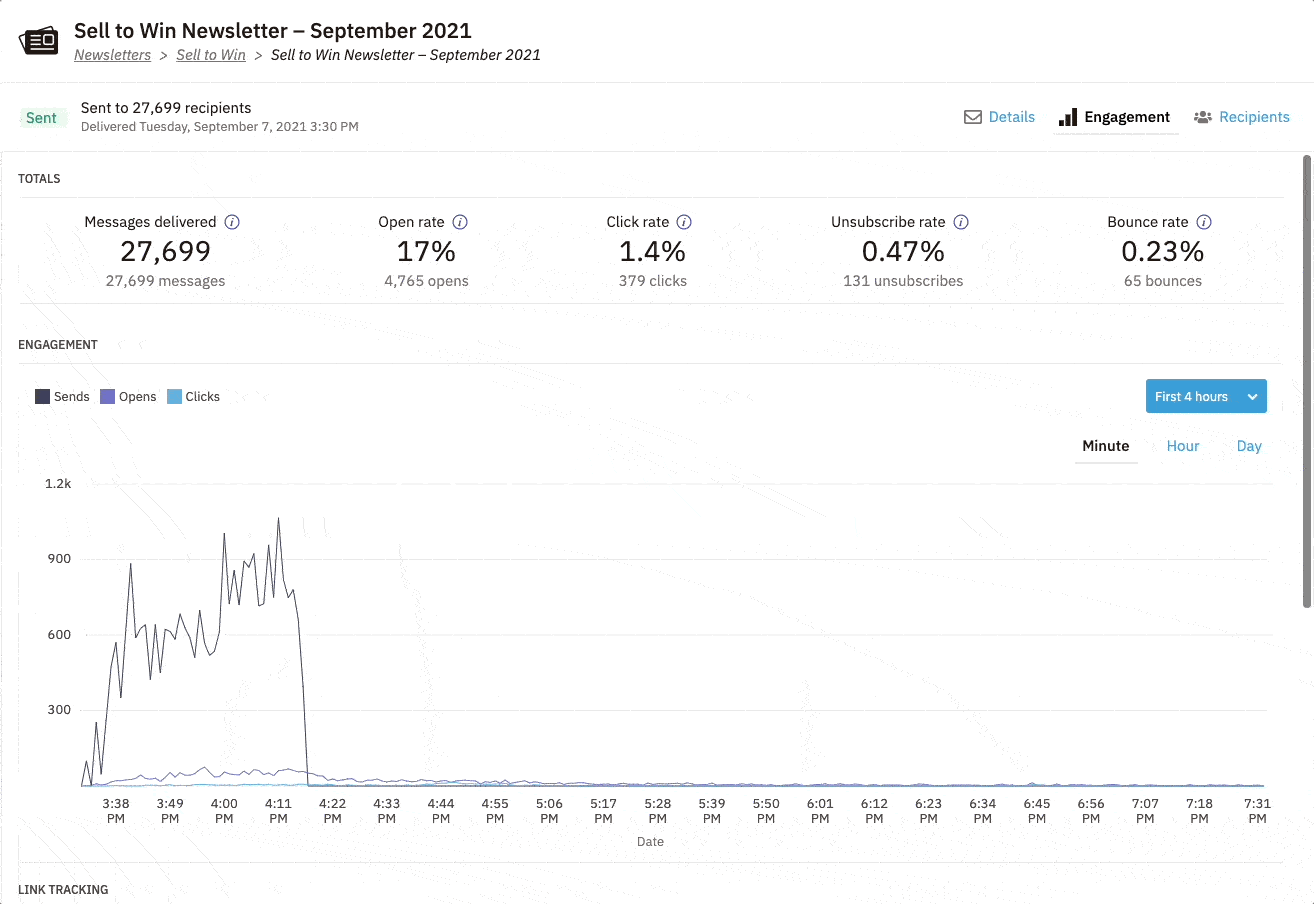
Task: Open the Messages delivered info tooltip icon
Action: click(232, 222)
